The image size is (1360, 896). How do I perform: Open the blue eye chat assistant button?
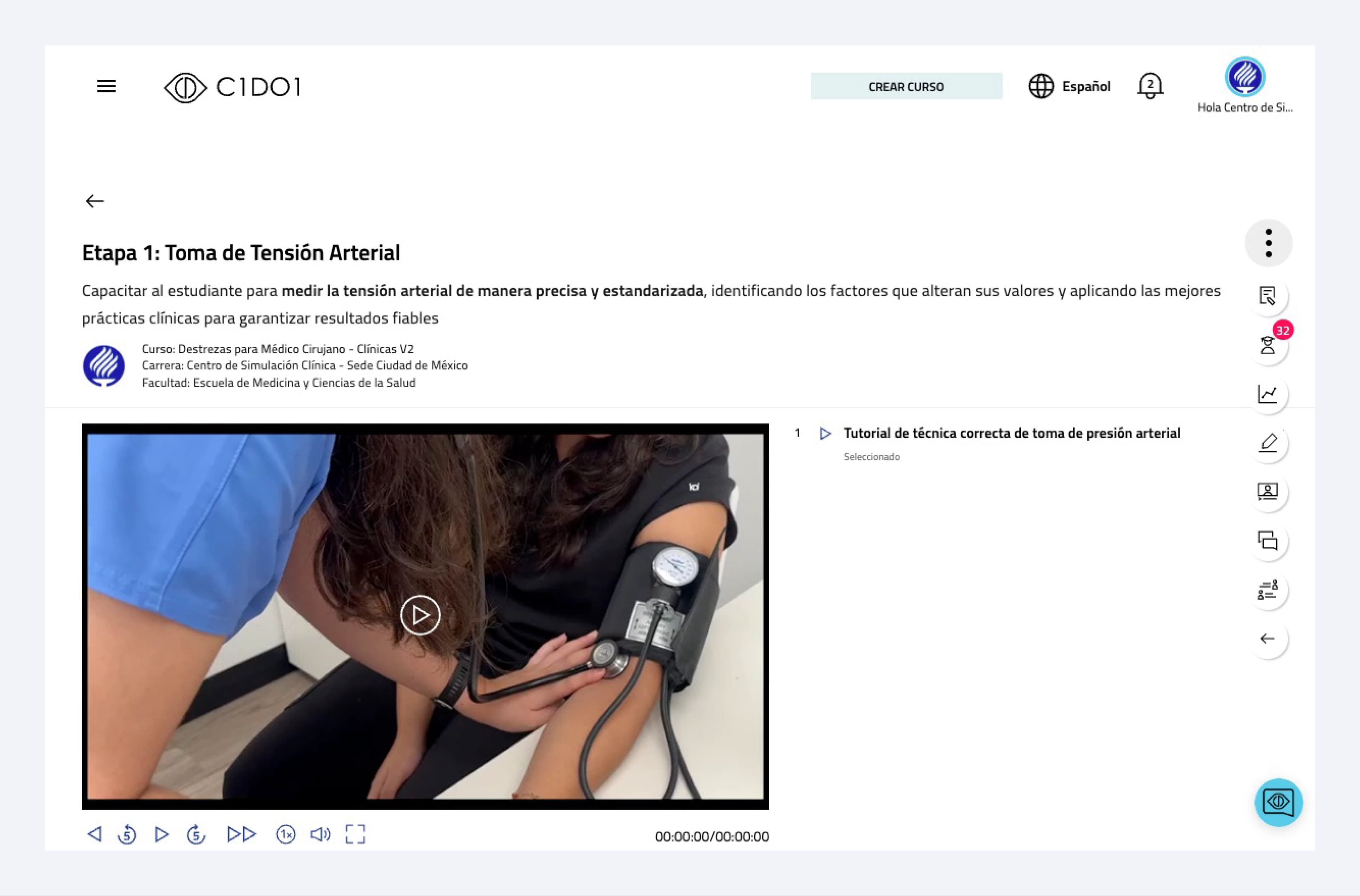pyautogui.click(x=1279, y=802)
